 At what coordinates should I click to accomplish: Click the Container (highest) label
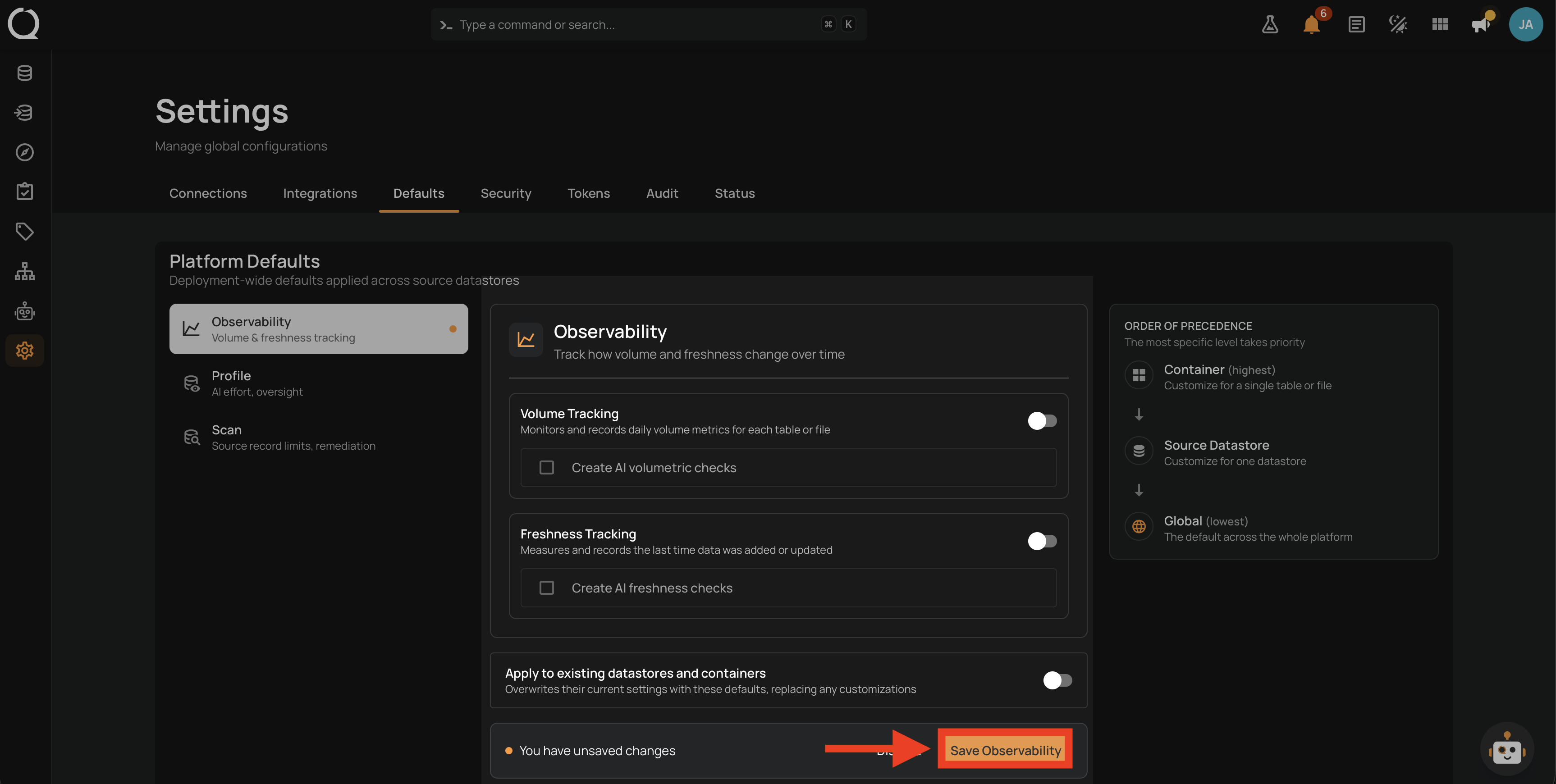(1219, 369)
